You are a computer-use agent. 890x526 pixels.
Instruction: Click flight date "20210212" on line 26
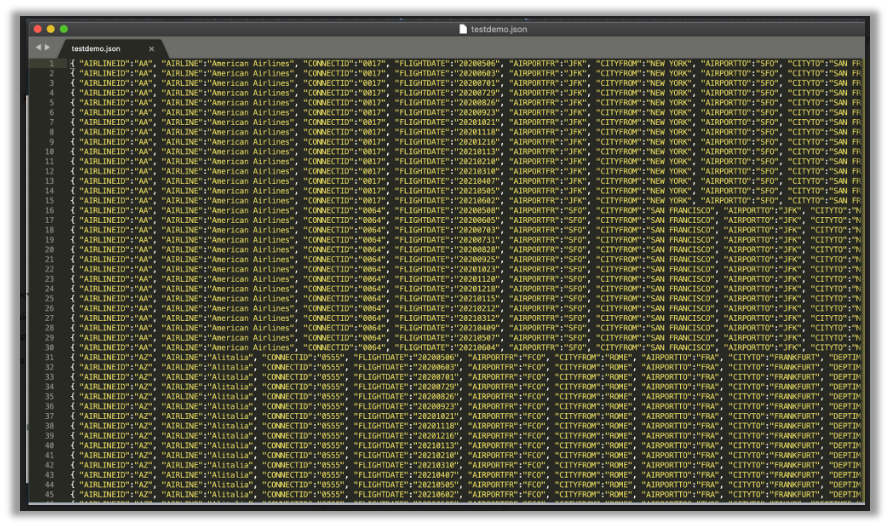(x=477, y=309)
